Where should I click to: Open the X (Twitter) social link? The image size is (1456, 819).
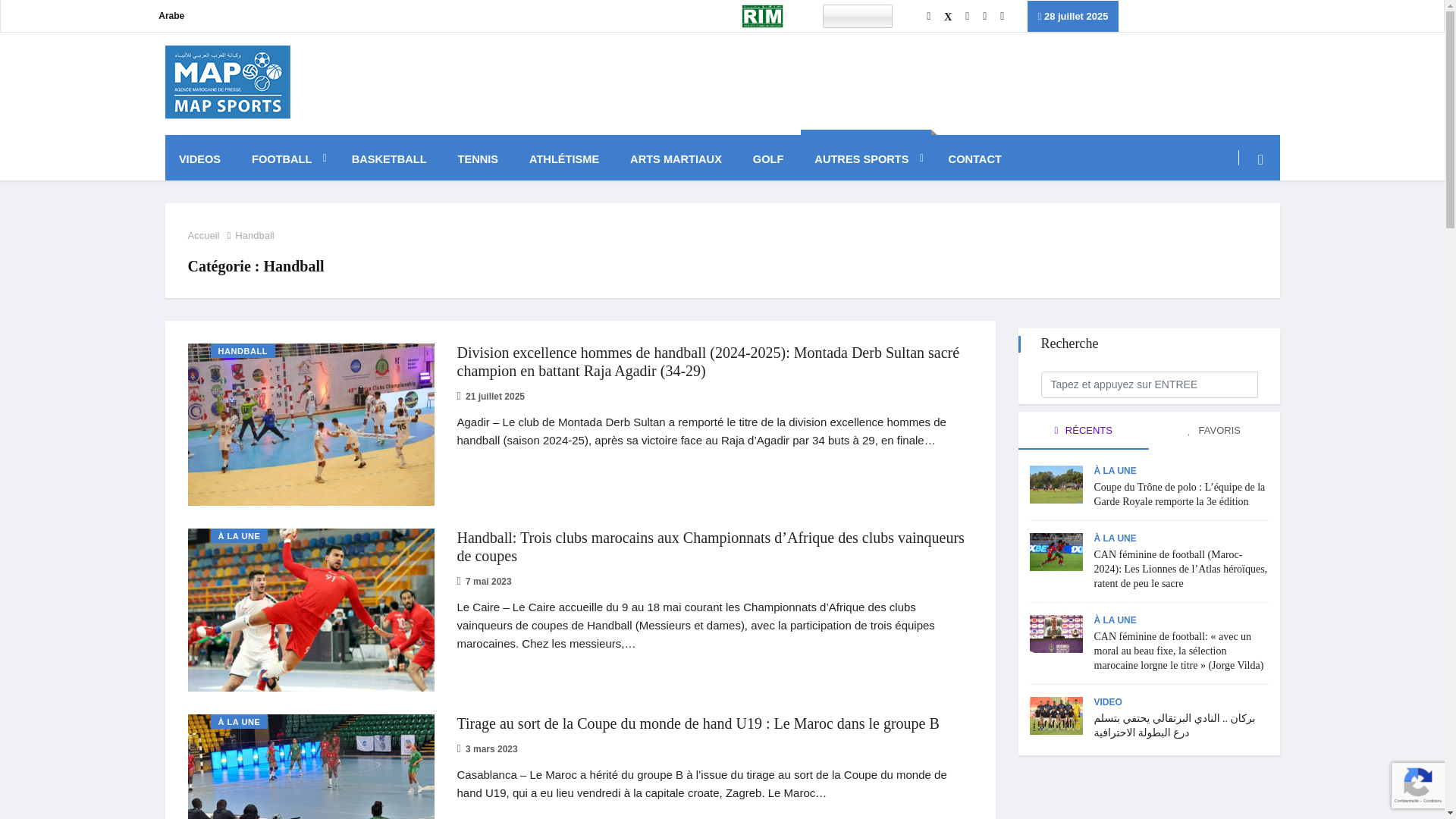(948, 17)
